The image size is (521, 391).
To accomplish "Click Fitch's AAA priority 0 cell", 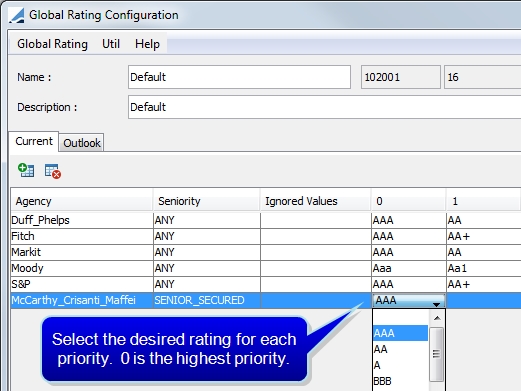I will tap(409, 236).
